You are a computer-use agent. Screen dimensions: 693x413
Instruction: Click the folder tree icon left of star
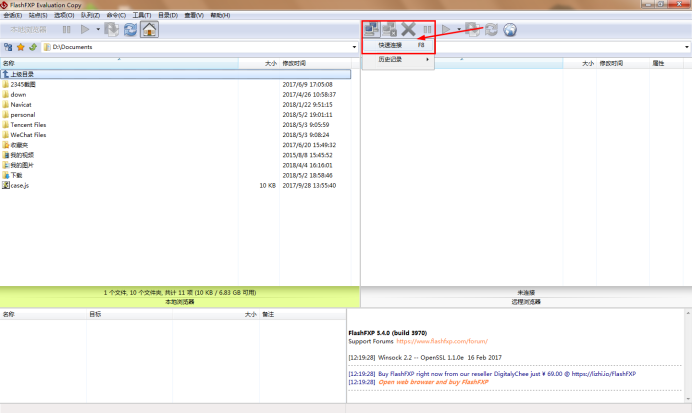click(x=8, y=47)
